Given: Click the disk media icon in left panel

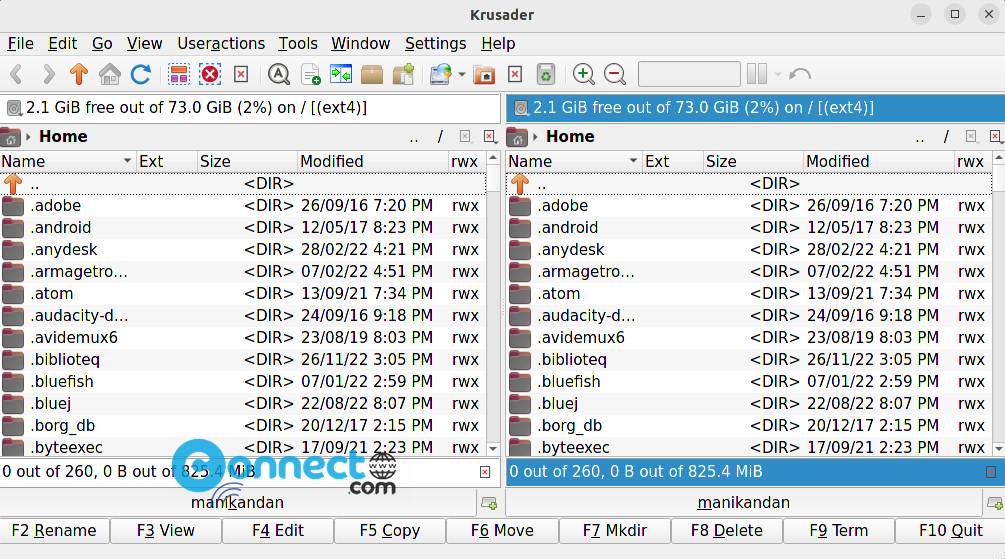Looking at the screenshot, I should coord(13,108).
